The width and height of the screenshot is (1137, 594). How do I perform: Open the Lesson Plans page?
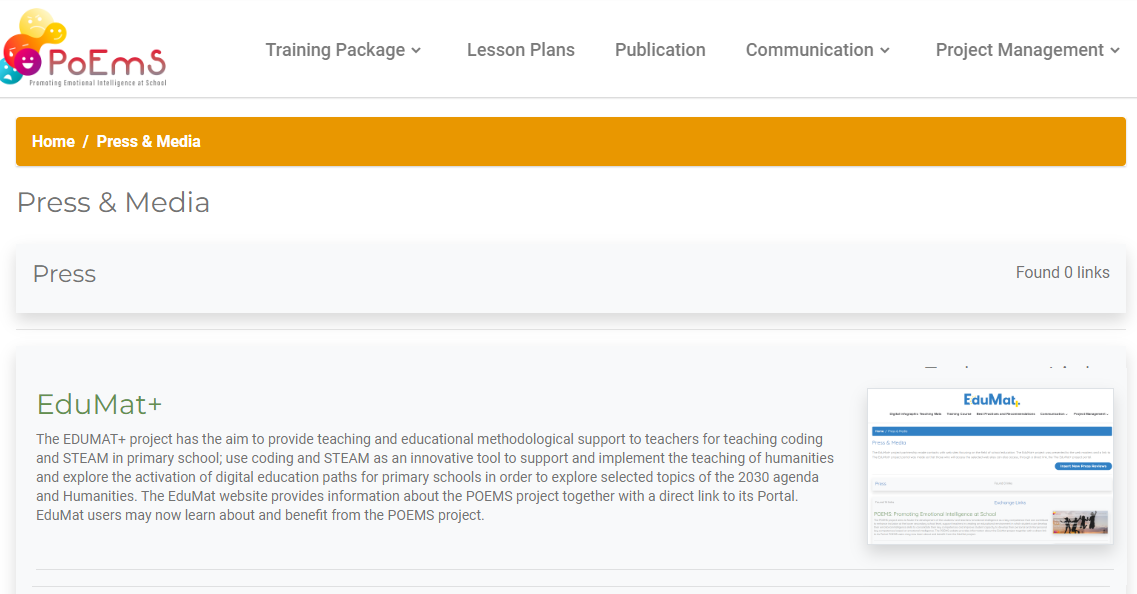pyautogui.click(x=521, y=50)
